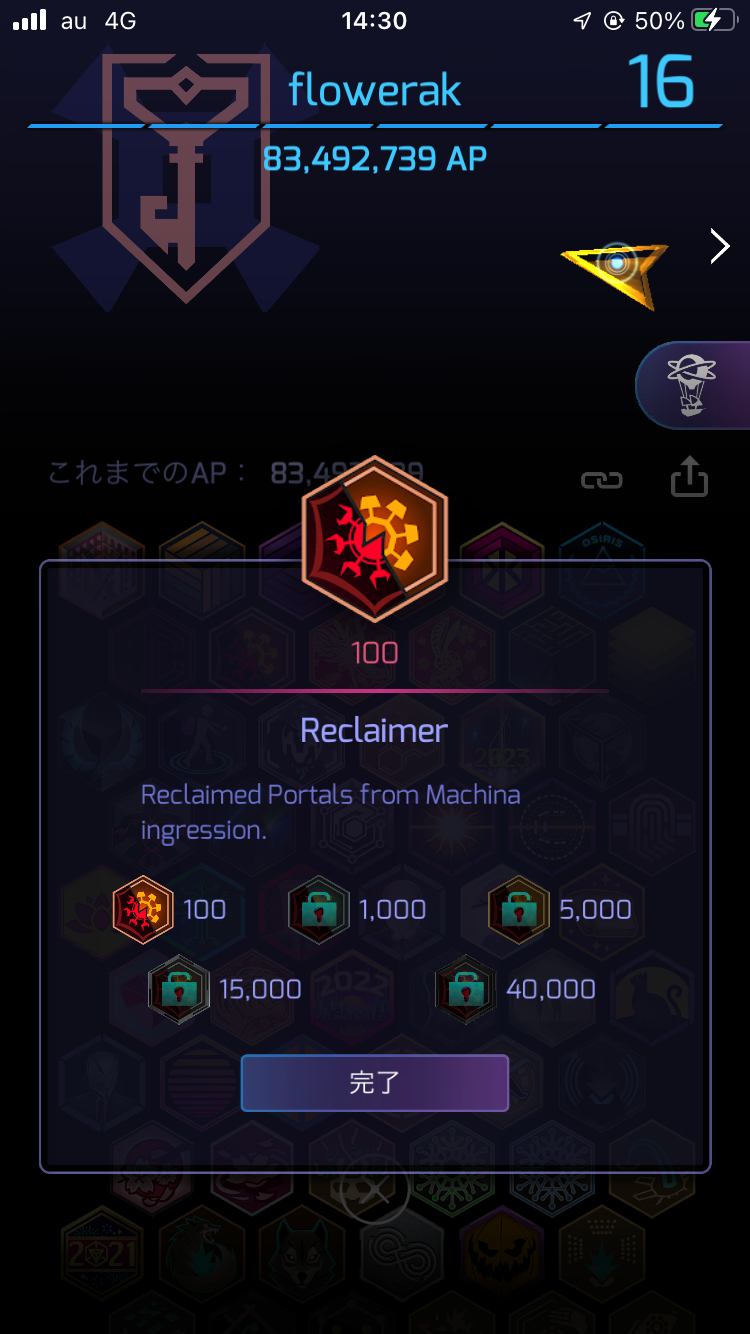Tap the Resistance key faction logo
Viewport: 750px width, 1334px height.
pos(182,175)
